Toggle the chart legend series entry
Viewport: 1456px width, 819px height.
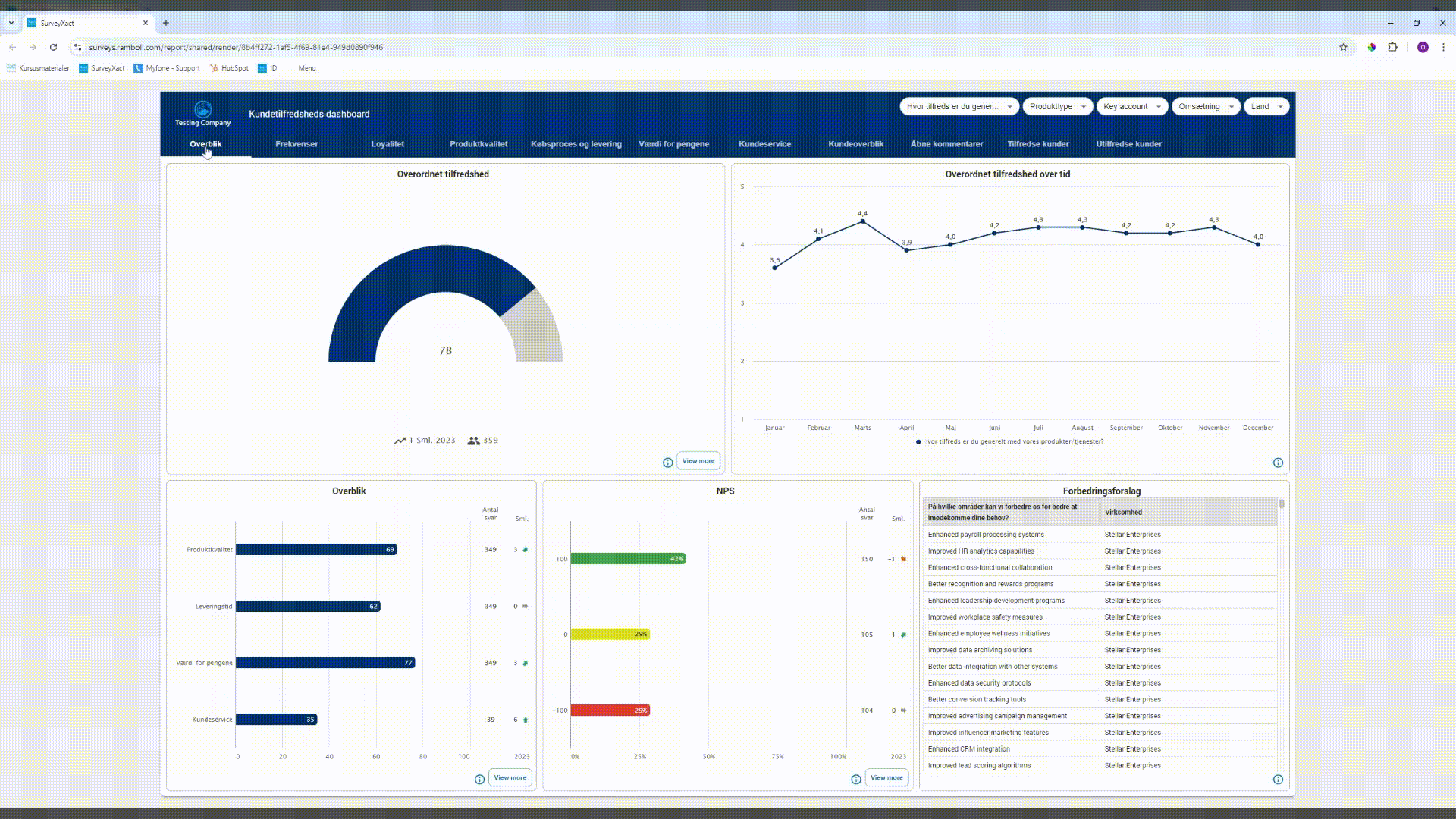[1010, 441]
